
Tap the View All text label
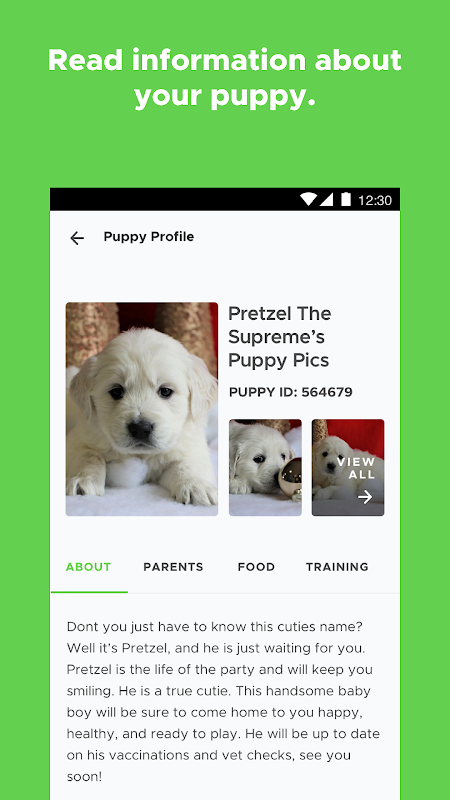pos(356,468)
